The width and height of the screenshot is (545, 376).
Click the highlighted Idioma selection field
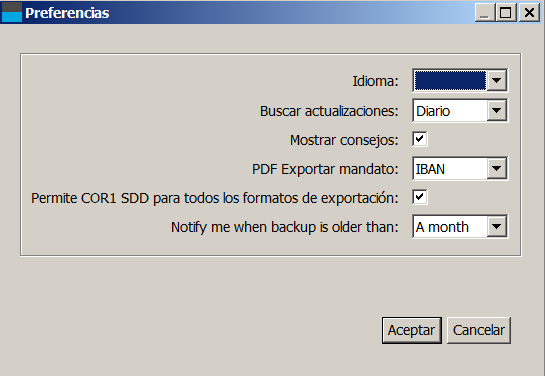tap(450, 80)
